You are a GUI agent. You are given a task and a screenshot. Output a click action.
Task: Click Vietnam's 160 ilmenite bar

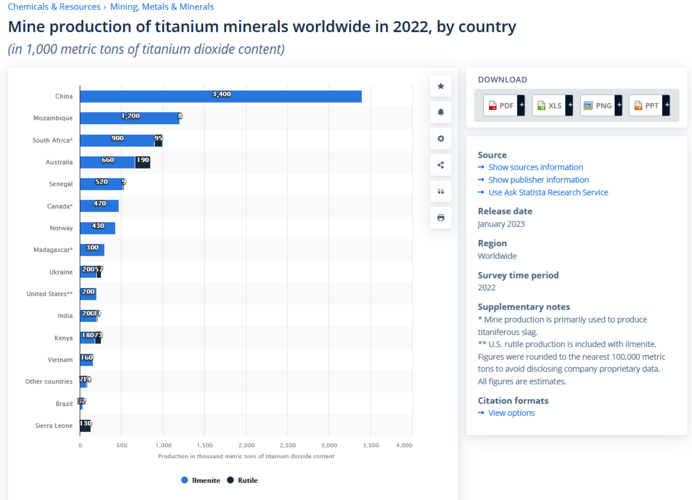tap(86, 360)
